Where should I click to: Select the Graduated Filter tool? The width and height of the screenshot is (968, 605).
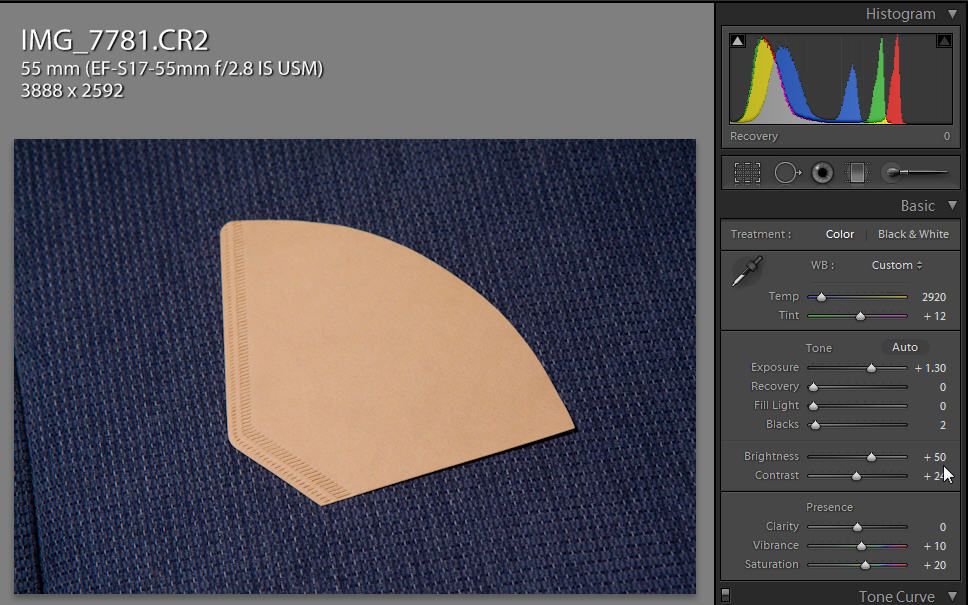(856, 173)
